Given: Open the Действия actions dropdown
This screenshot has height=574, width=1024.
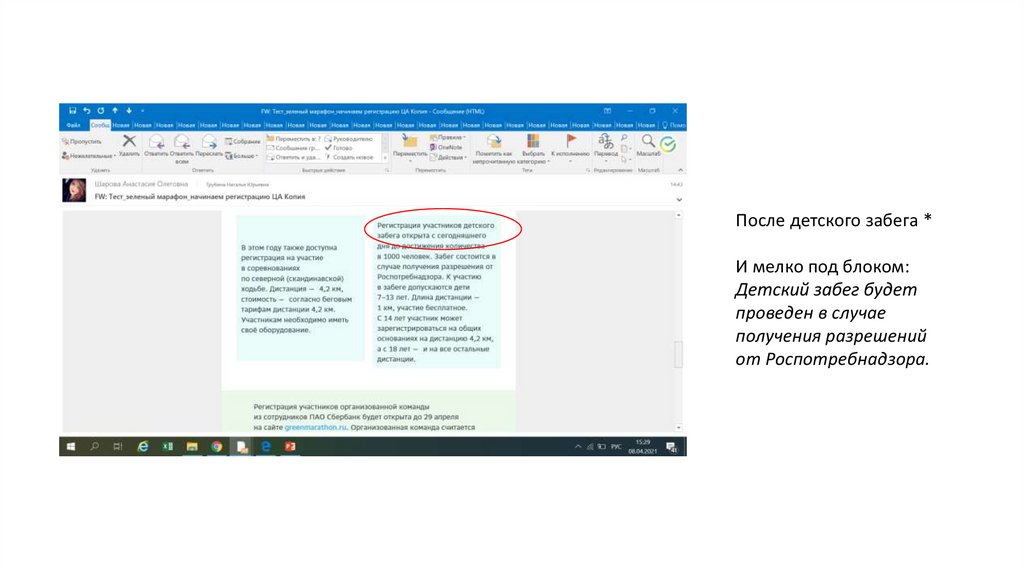Looking at the screenshot, I should point(448,157).
